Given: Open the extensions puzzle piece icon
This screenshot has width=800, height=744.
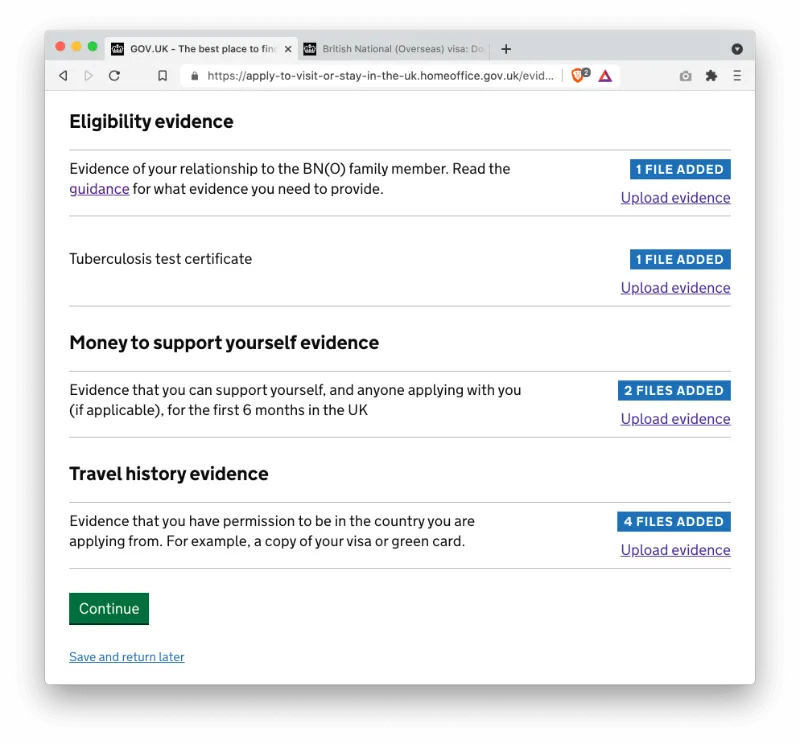Looking at the screenshot, I should [711, 76].
